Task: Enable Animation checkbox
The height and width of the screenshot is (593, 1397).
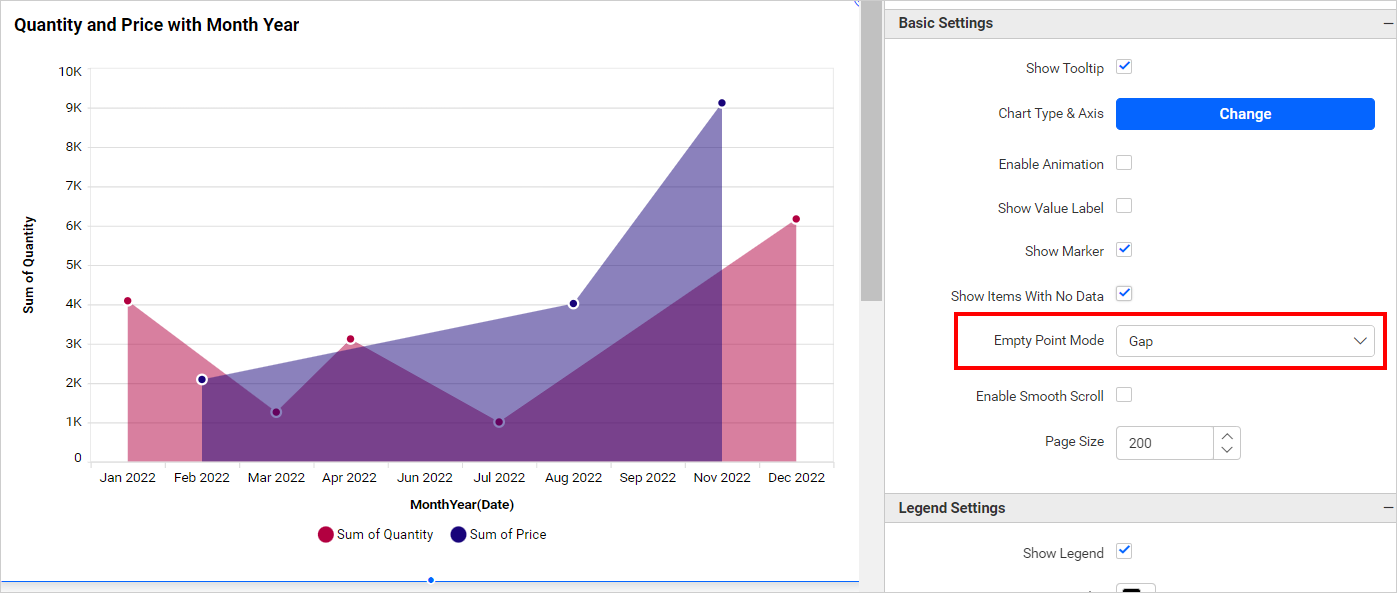Action: [x=1124, y=163]
